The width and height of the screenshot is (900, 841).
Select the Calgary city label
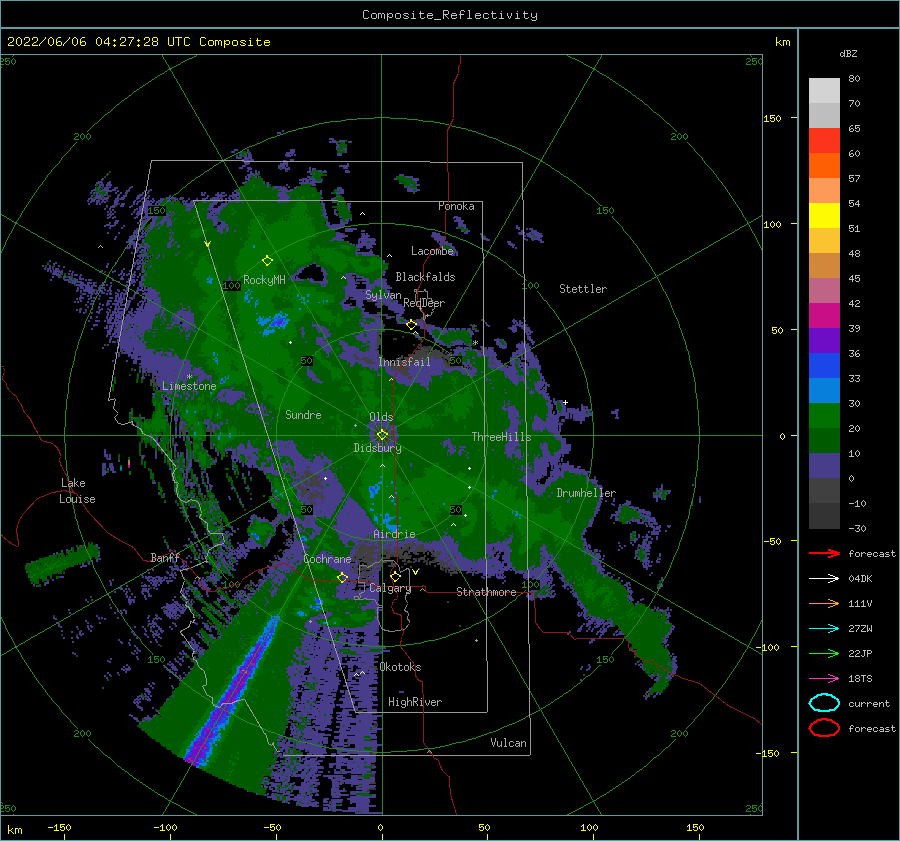[x=390, y=588]
